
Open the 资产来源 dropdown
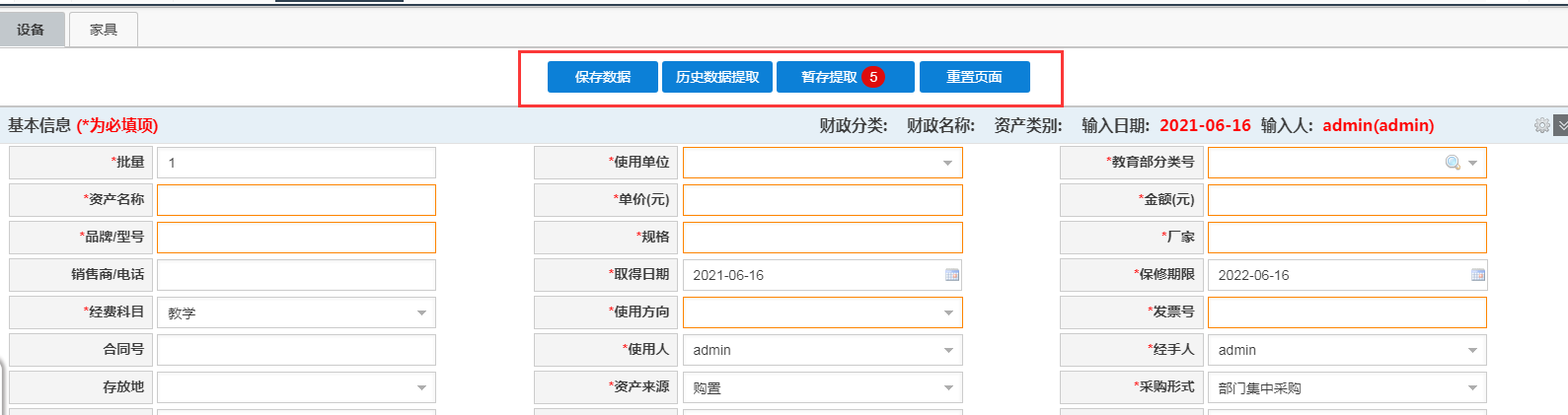[x=947, y=387]
